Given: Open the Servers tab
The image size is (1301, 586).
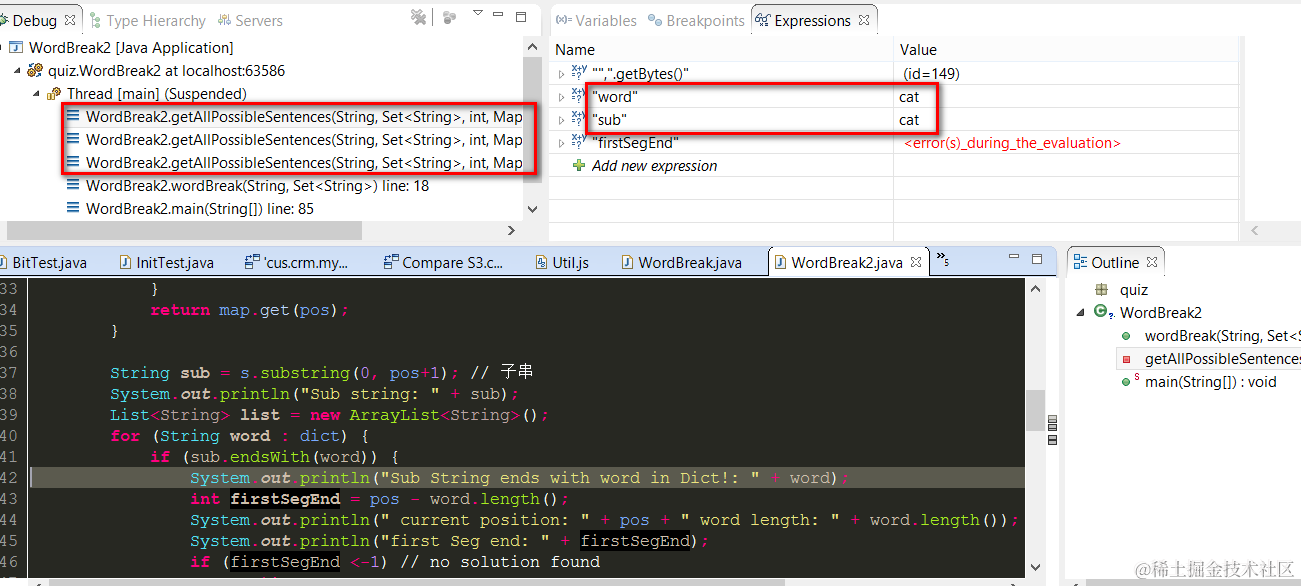Looking at the screenshot, I should (x=249, y=20).
